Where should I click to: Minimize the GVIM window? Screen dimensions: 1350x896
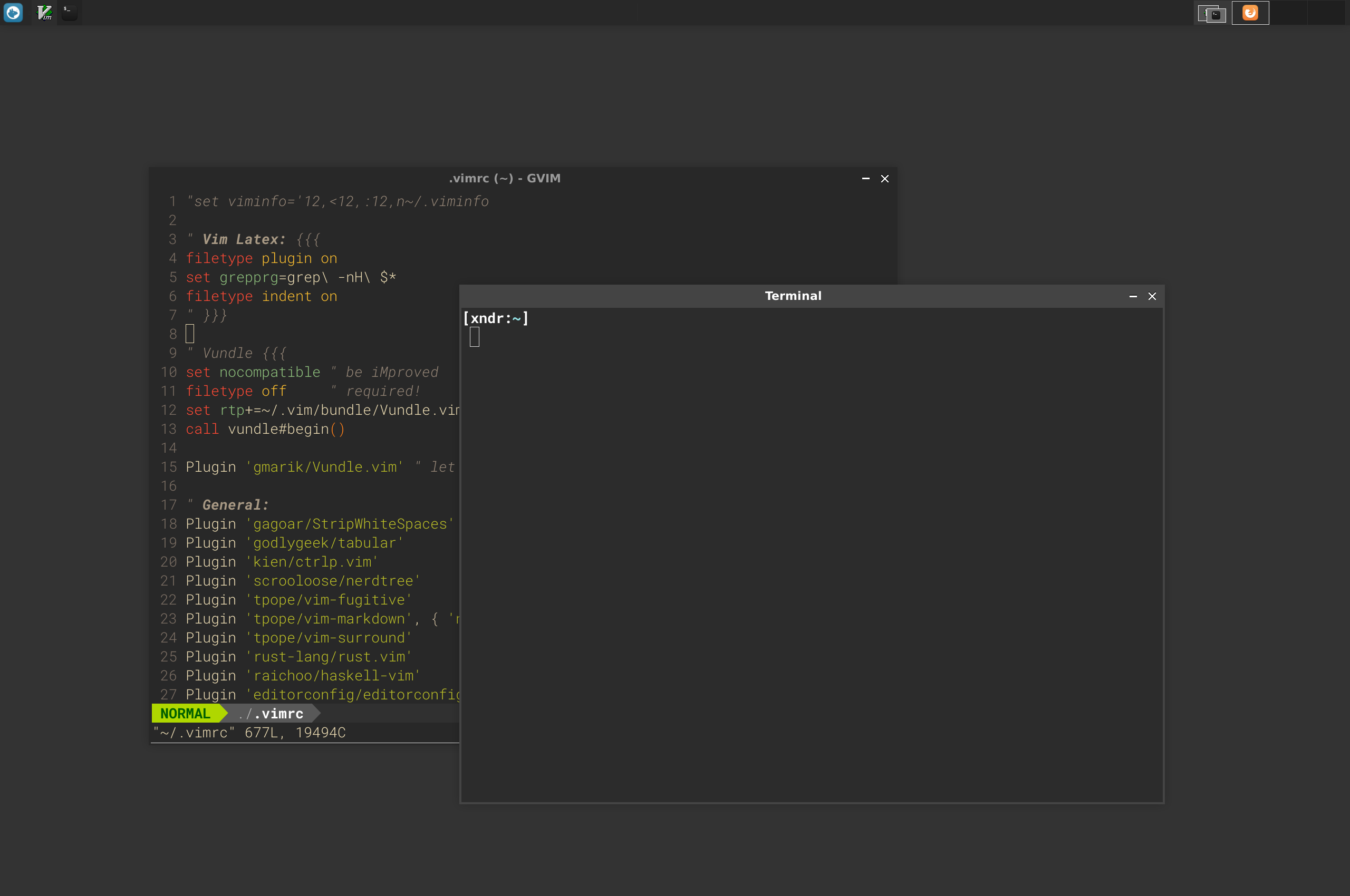(865, 178)
